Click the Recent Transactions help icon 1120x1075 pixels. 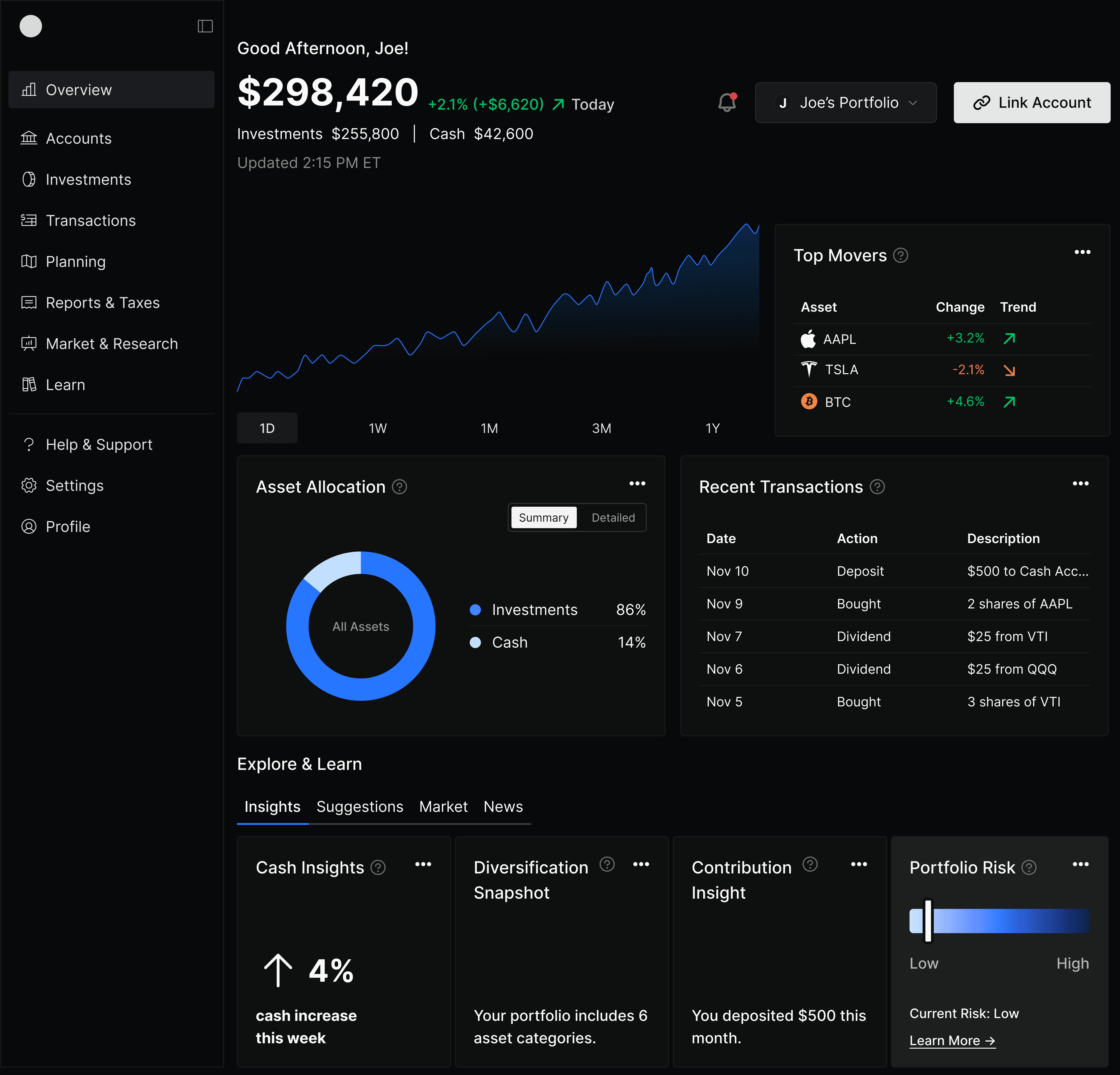click(877, 487)
